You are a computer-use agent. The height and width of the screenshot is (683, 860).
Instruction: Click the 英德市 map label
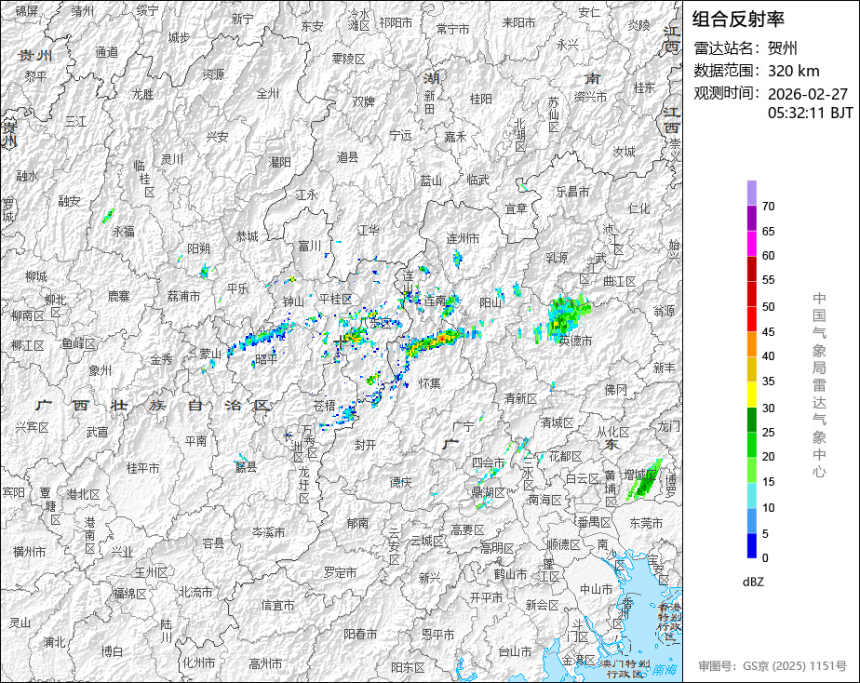pos(575,341)
